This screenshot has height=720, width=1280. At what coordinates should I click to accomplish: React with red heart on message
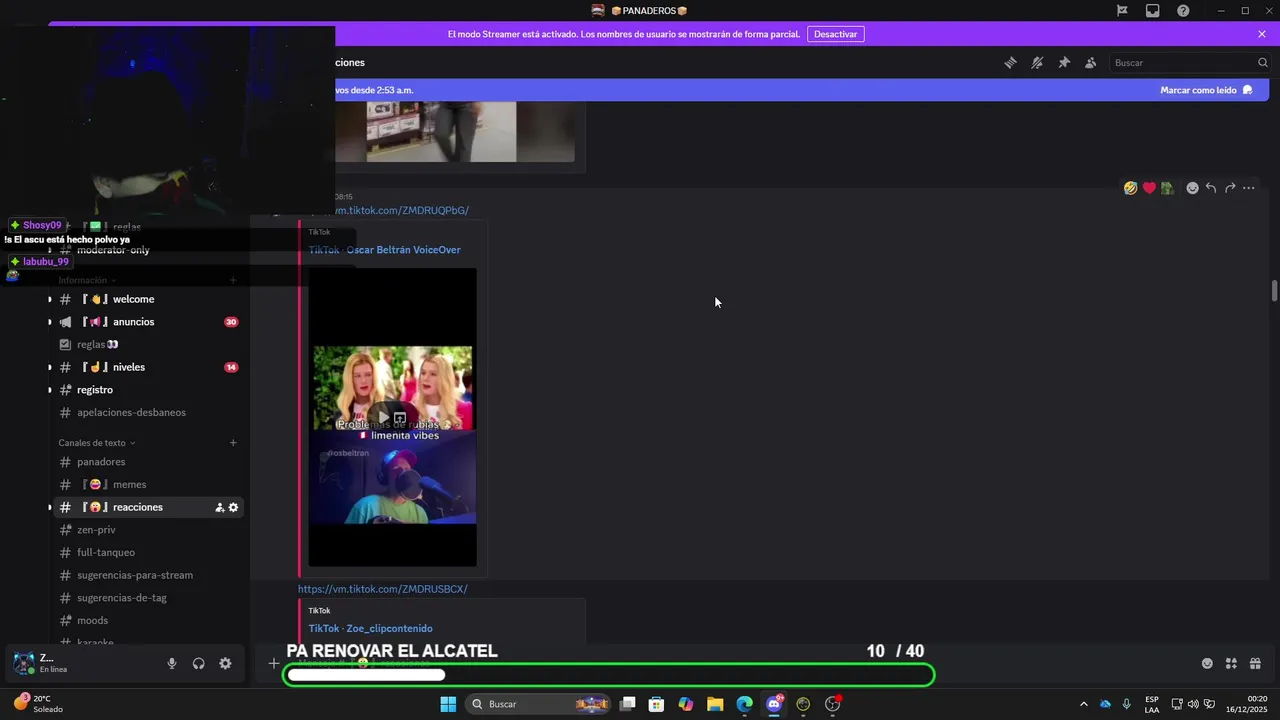tap(1149, 188)
